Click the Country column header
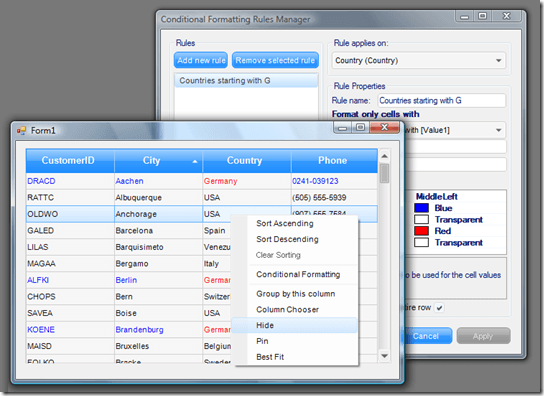The image size is (544, 396). pos(247,161)
